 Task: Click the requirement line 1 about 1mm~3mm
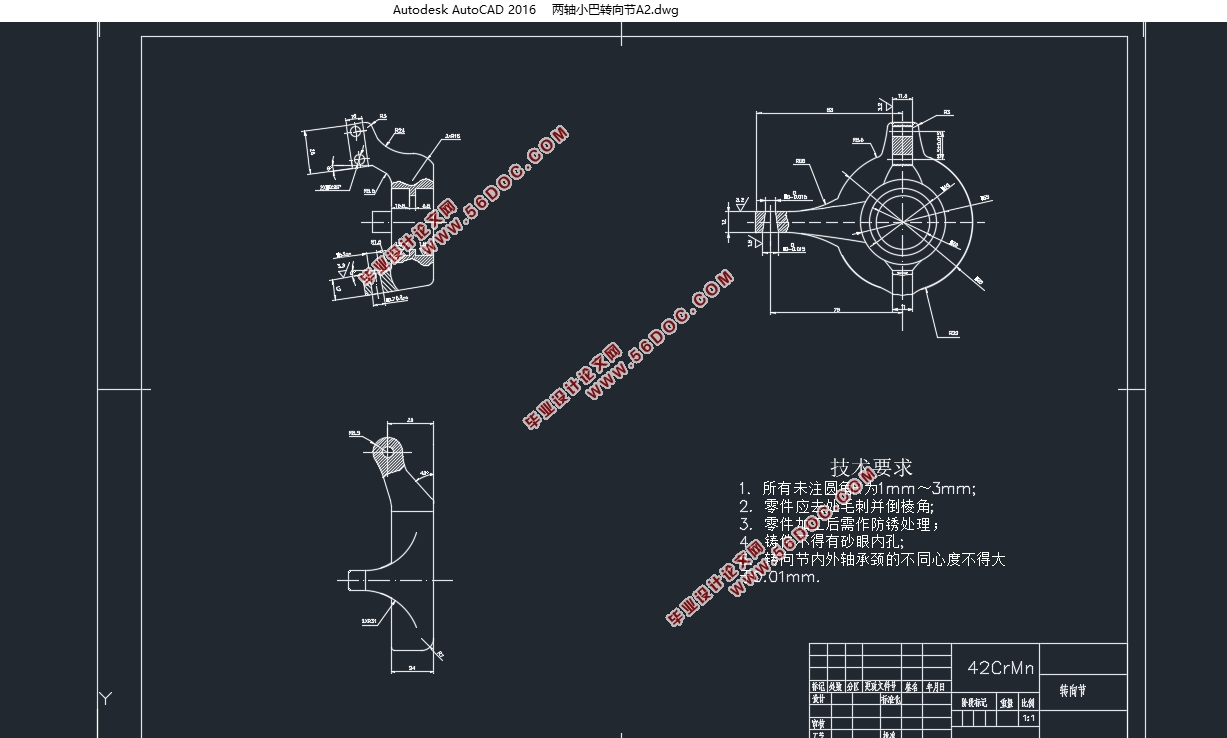(857, 489)
